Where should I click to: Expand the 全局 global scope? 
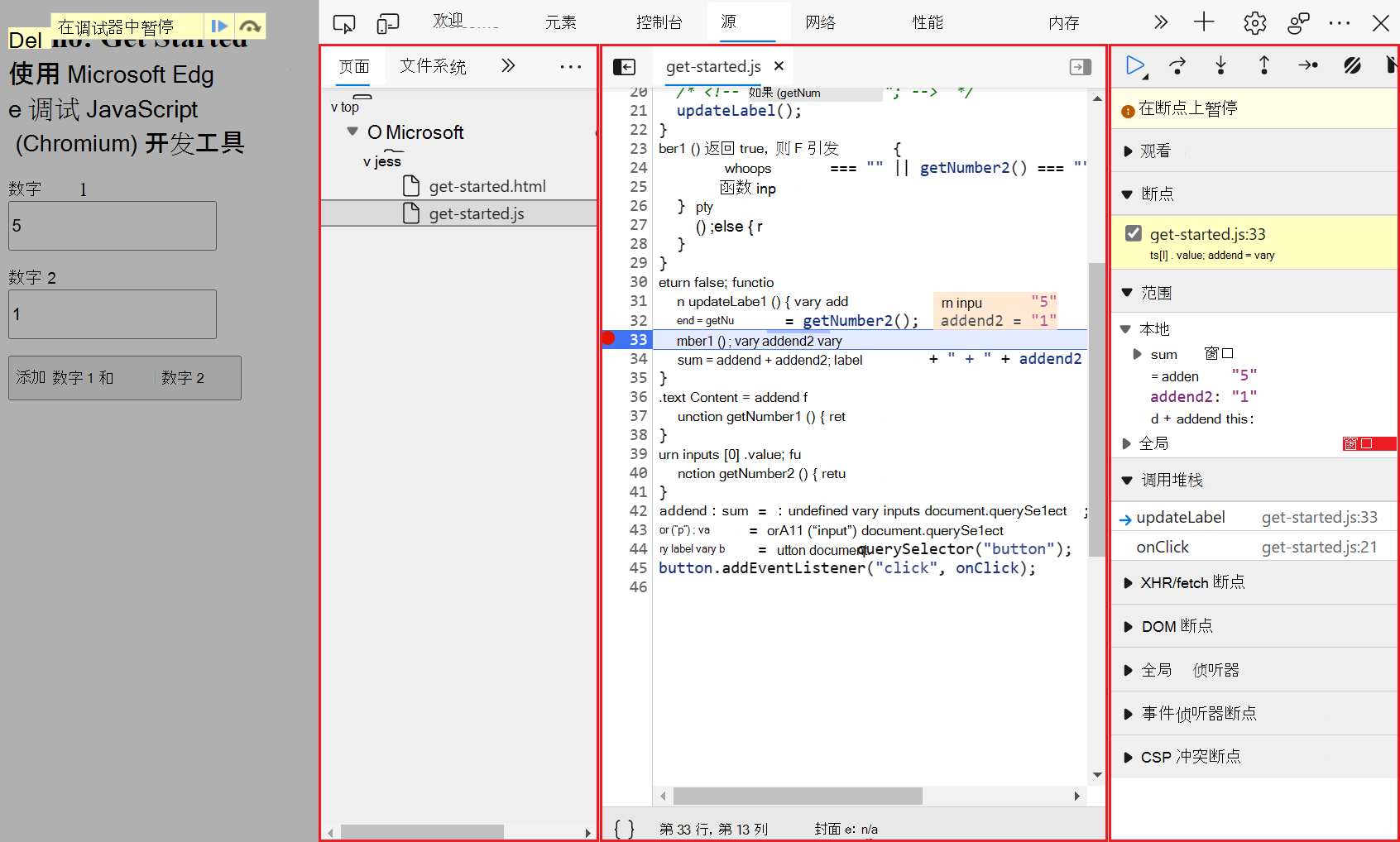pos(1126,444)
